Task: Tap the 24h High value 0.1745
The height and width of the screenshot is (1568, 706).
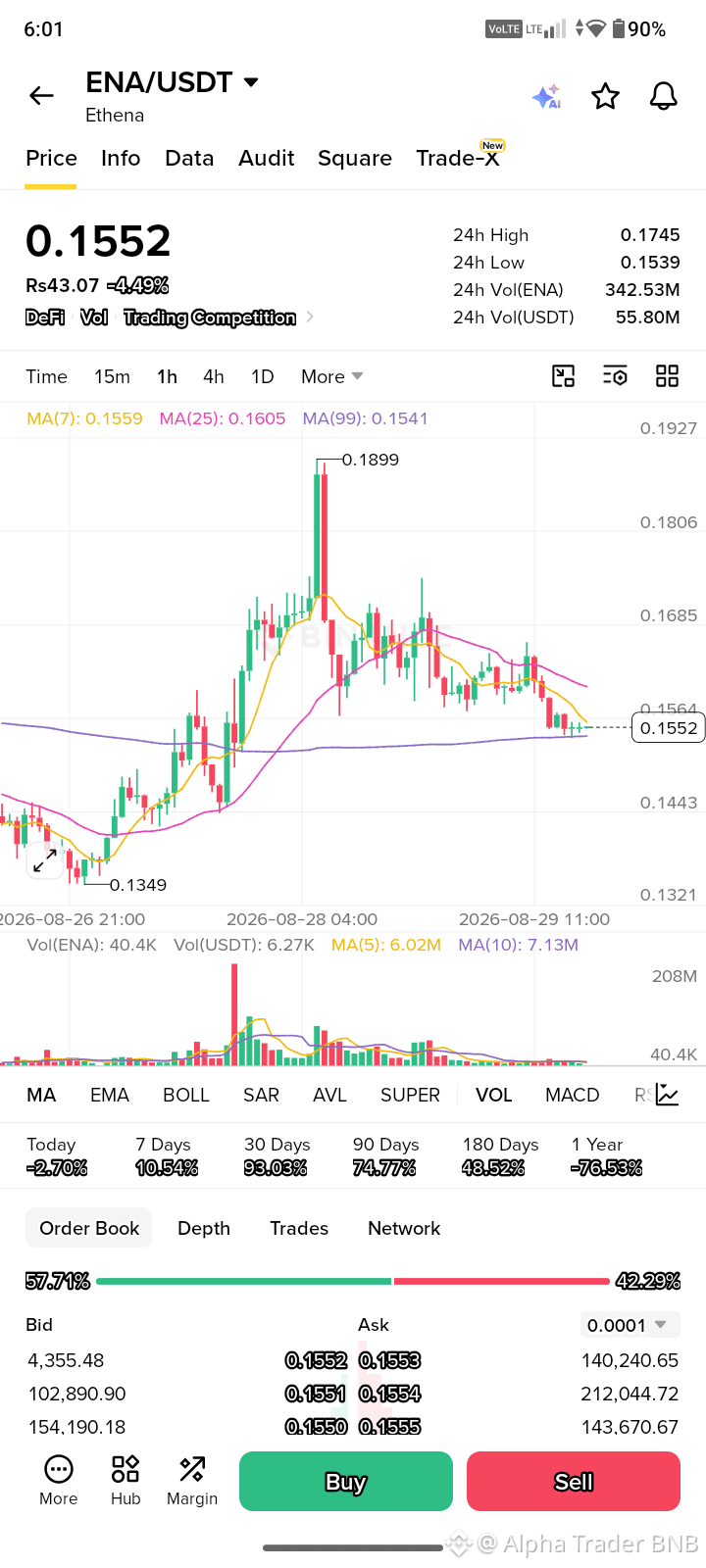Action: click(x=650, y=235)
